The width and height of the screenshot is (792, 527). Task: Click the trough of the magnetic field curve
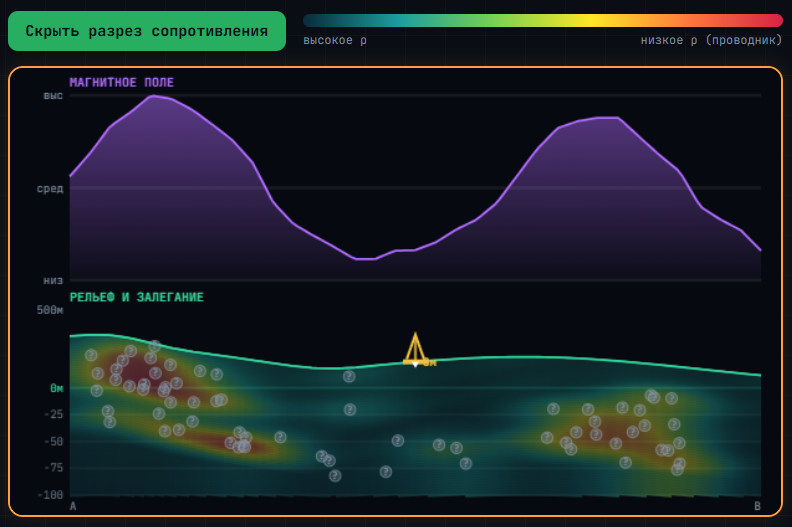coord(365,259)
